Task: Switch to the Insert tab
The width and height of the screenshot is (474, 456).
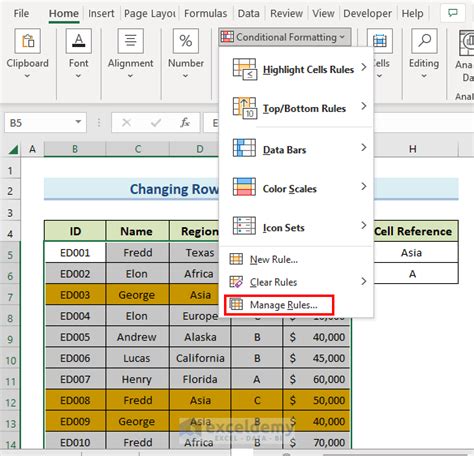Action: pyautogui.click(x=101, y=14)
